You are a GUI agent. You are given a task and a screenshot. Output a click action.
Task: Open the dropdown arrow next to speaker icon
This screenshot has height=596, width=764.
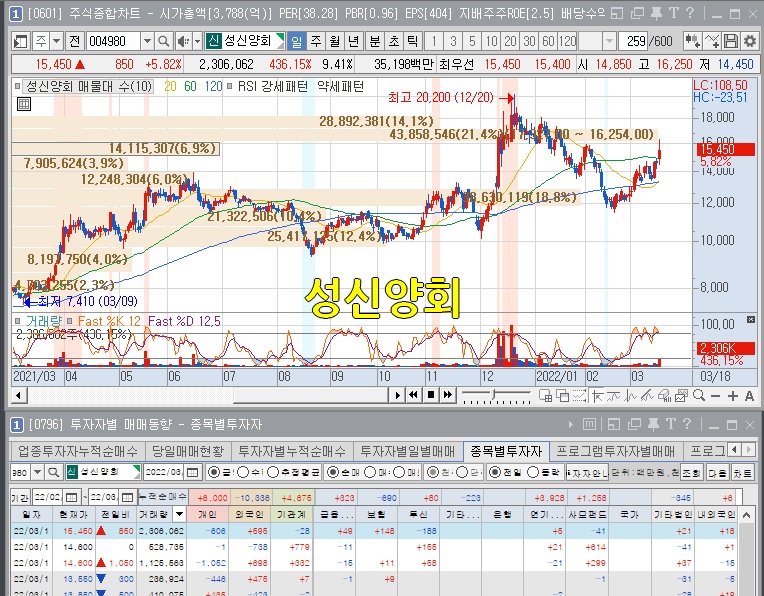pos(197,41)
